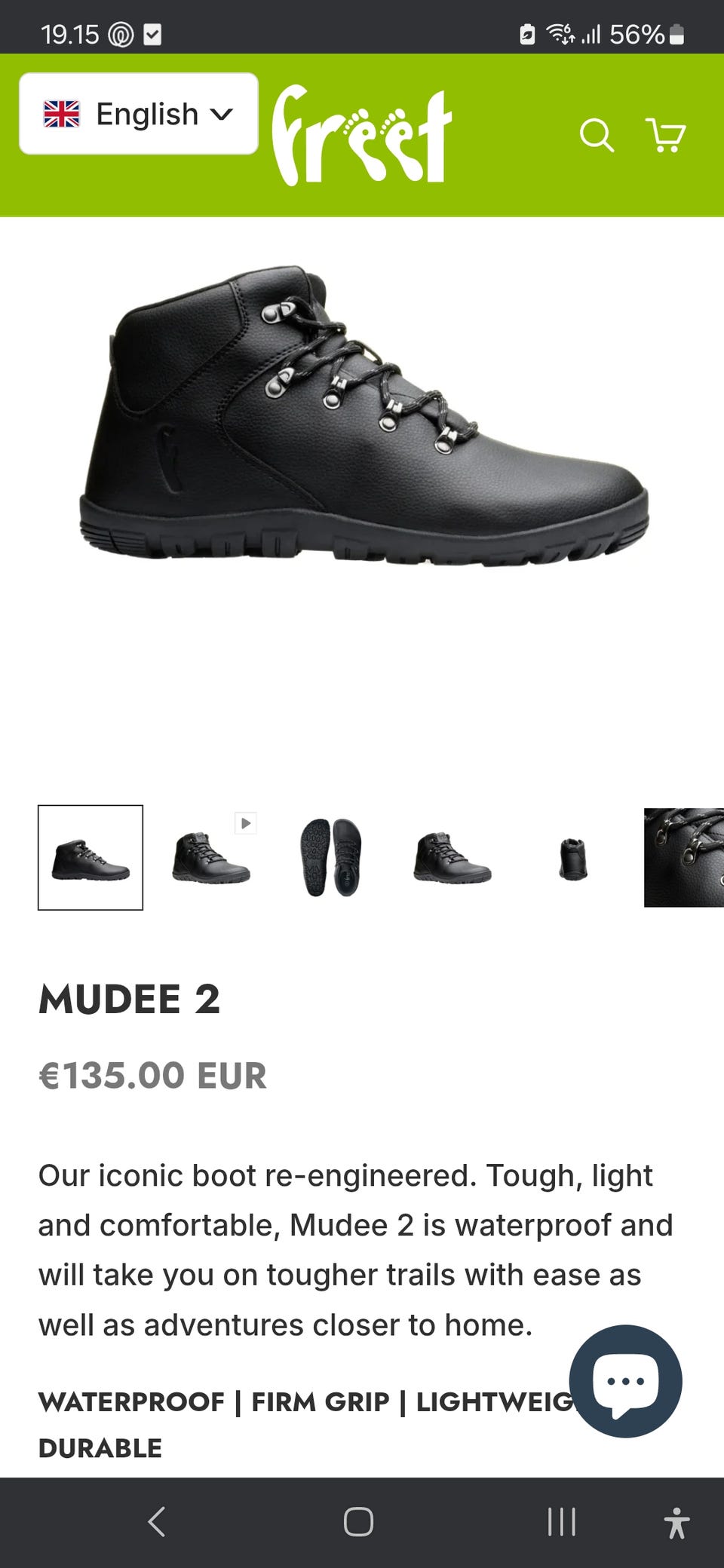Tap the Android back arrow

coord(157,1521)
